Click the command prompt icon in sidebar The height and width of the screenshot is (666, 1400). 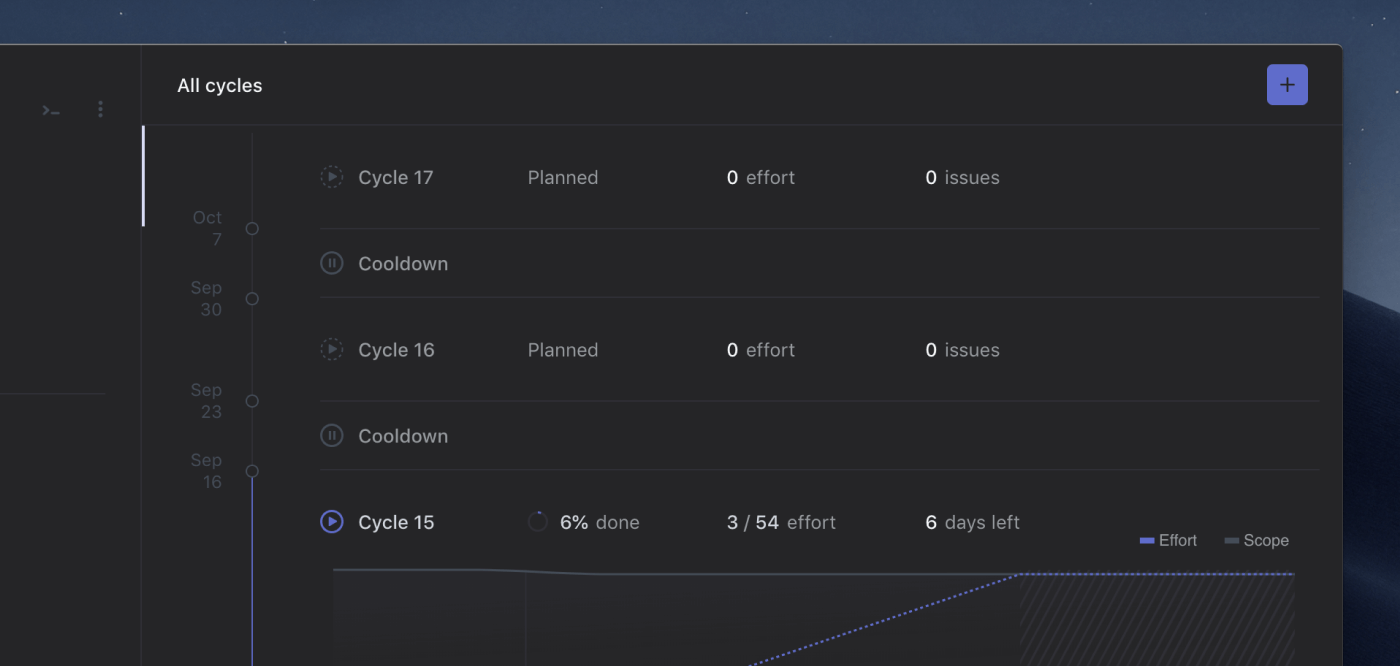point(51,110)
